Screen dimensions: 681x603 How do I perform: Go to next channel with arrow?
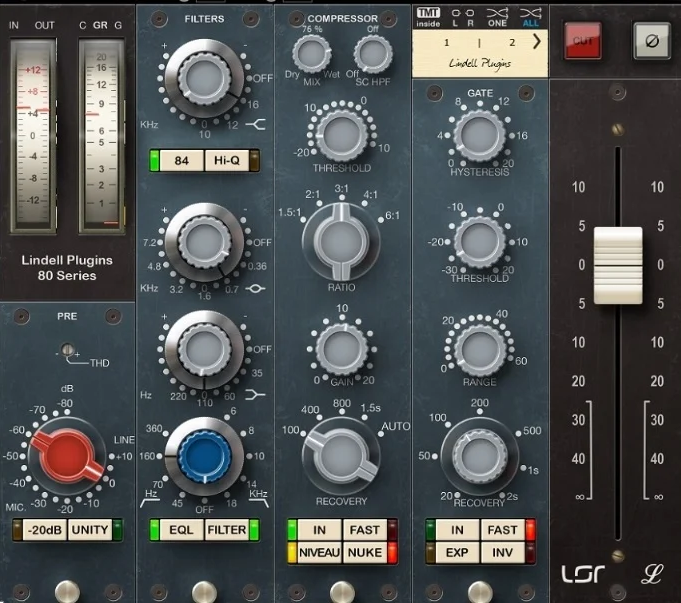(537, 42)
